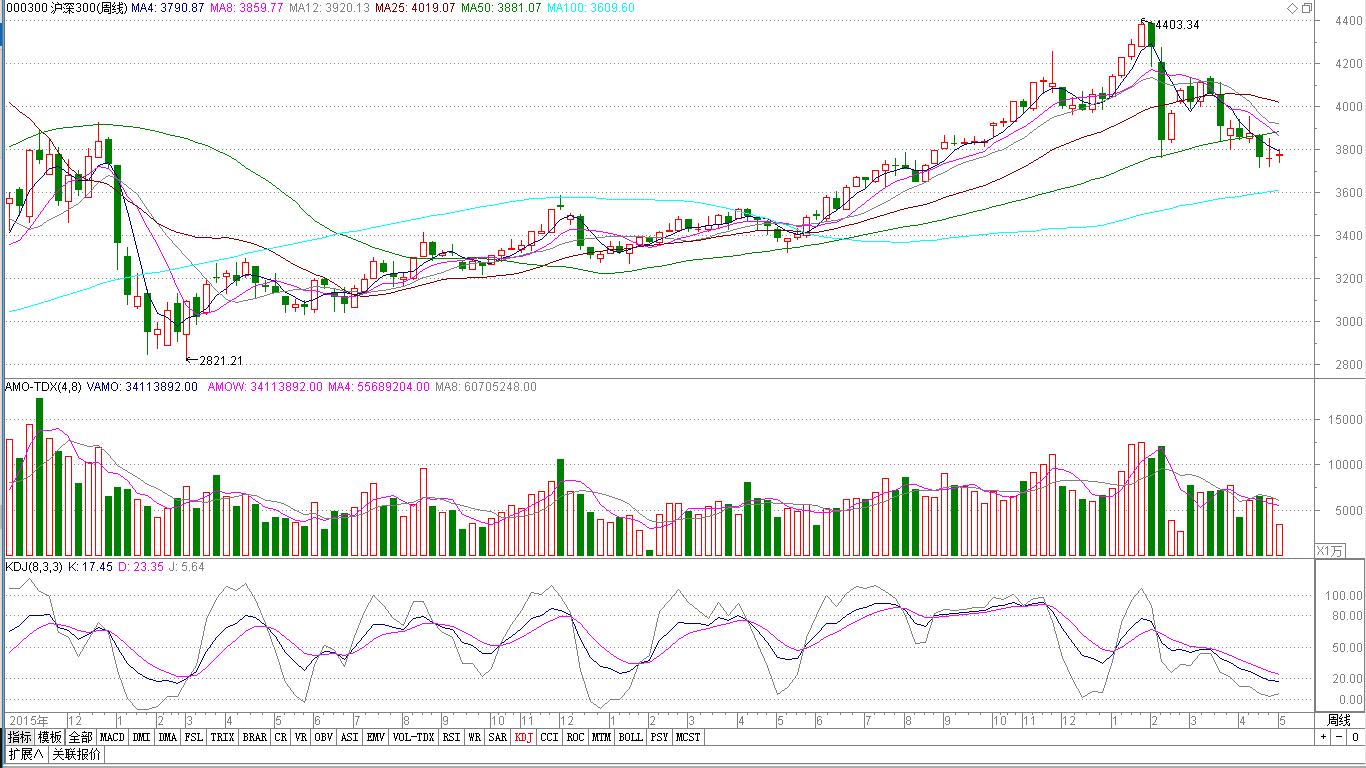Switch indicator to ASI
The image size is (1366, 768).
pos(349,737)
